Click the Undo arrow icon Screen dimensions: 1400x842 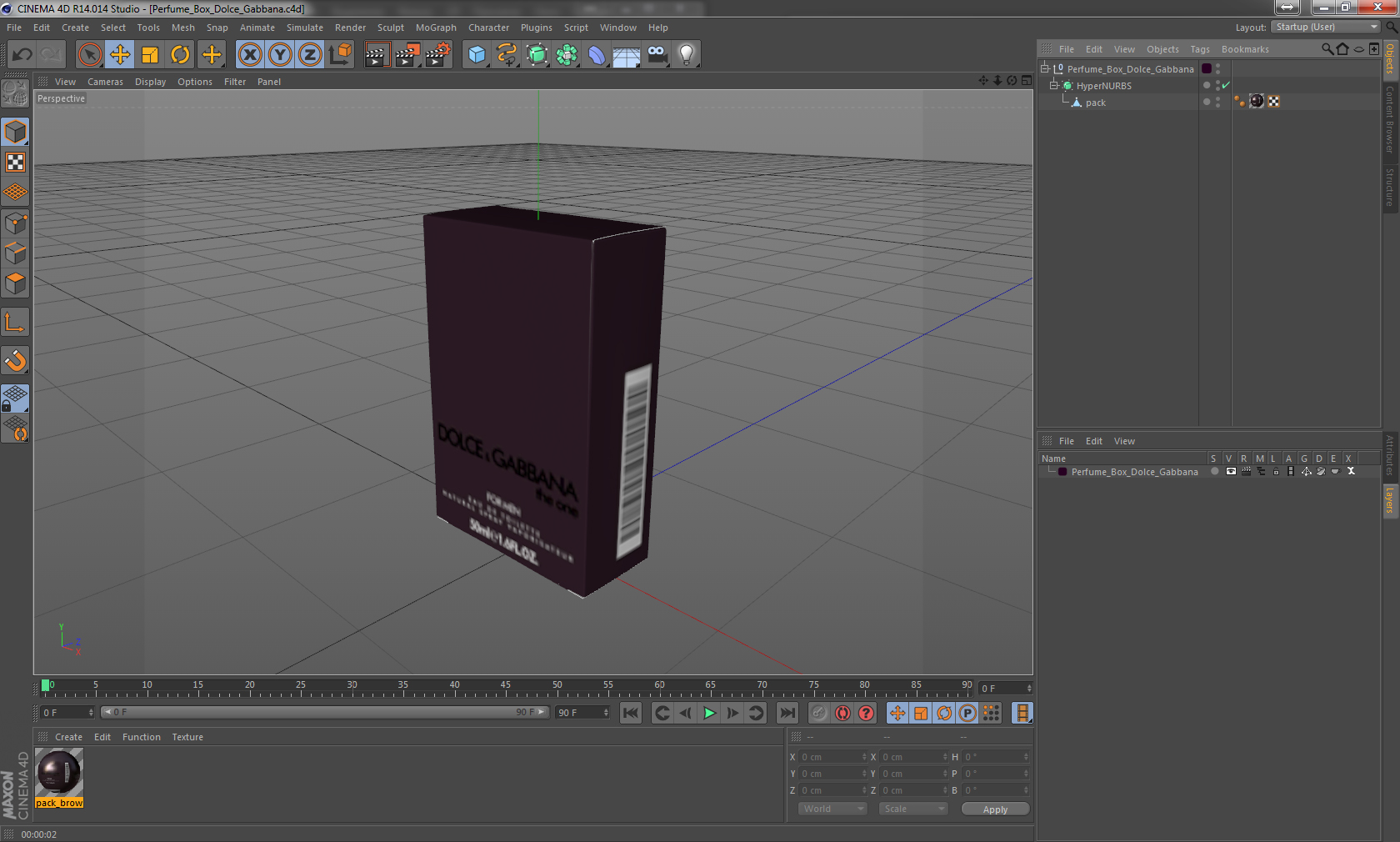[x=22, y=55]
